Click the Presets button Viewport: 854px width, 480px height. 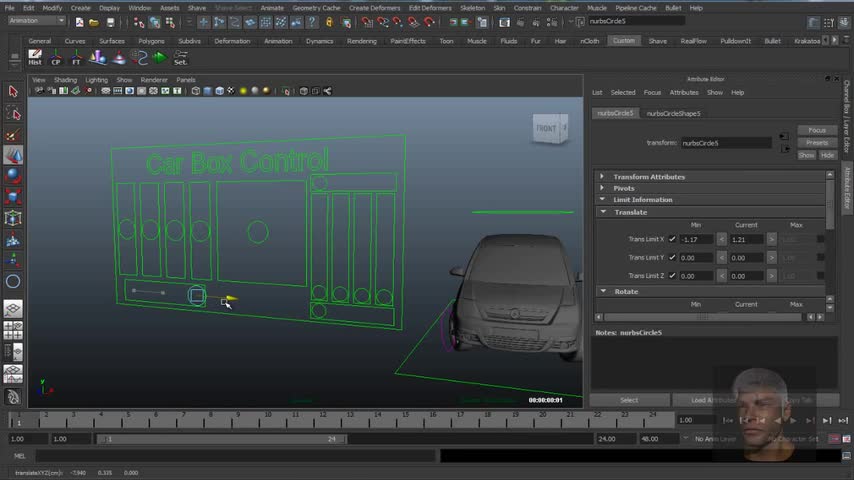tap(817, 143)
